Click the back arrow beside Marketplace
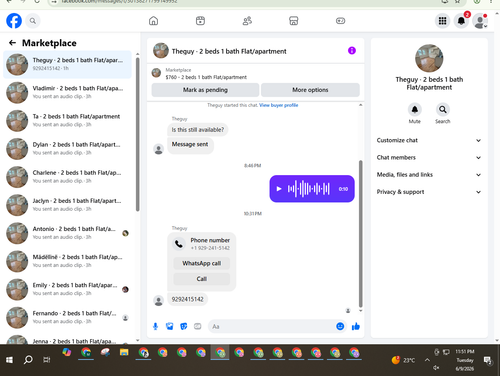This screenshot has width=500, height=376. click(x=12, y=43)
